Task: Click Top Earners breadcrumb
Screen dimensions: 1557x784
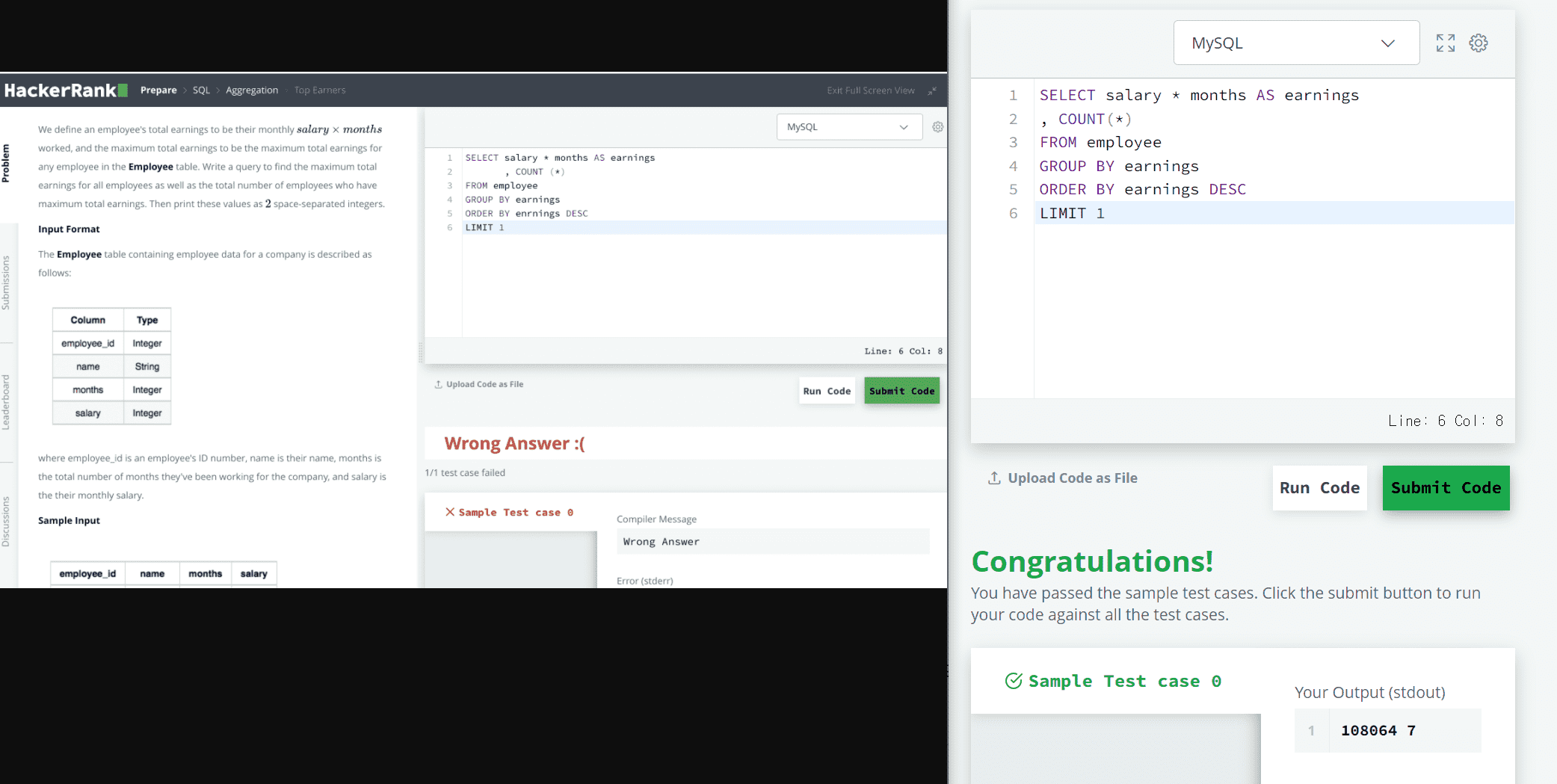Action: point(320,90)
